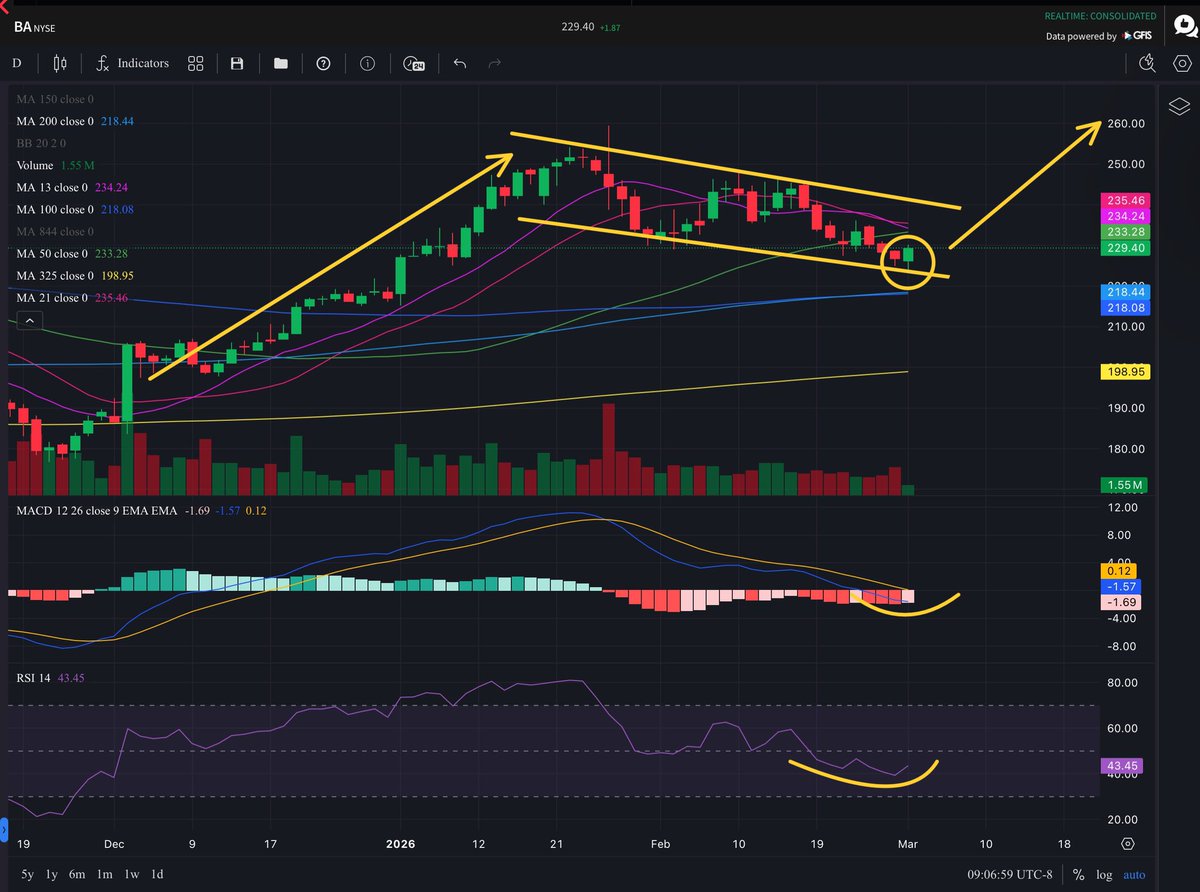Open the four-squares layout templates icon
This screenshot has height=892, width=1200.
pos(196,63)
